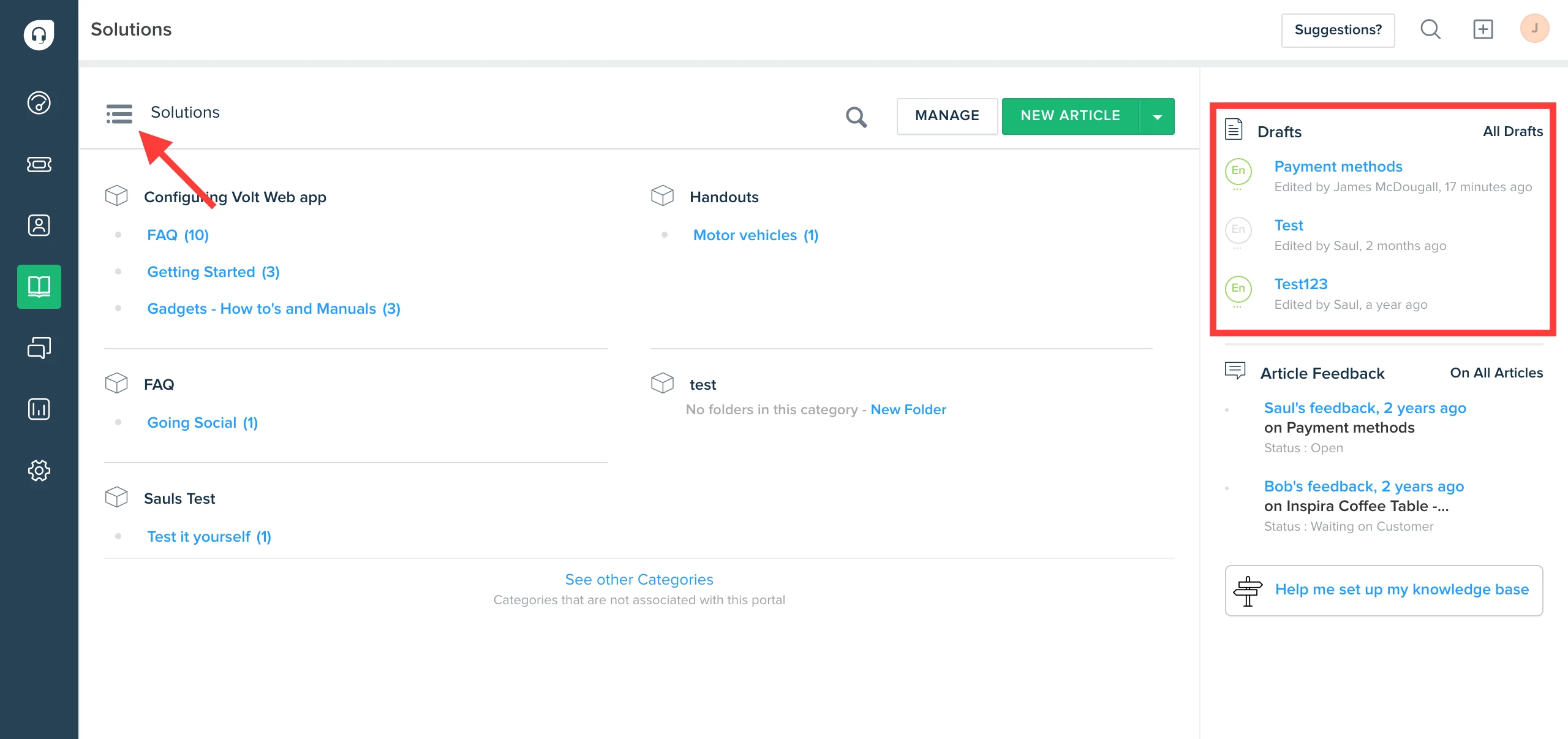Open Gadgets - How to's and Manuals folder
Viewport: 1568px width, 739px height.
[273, 309]
